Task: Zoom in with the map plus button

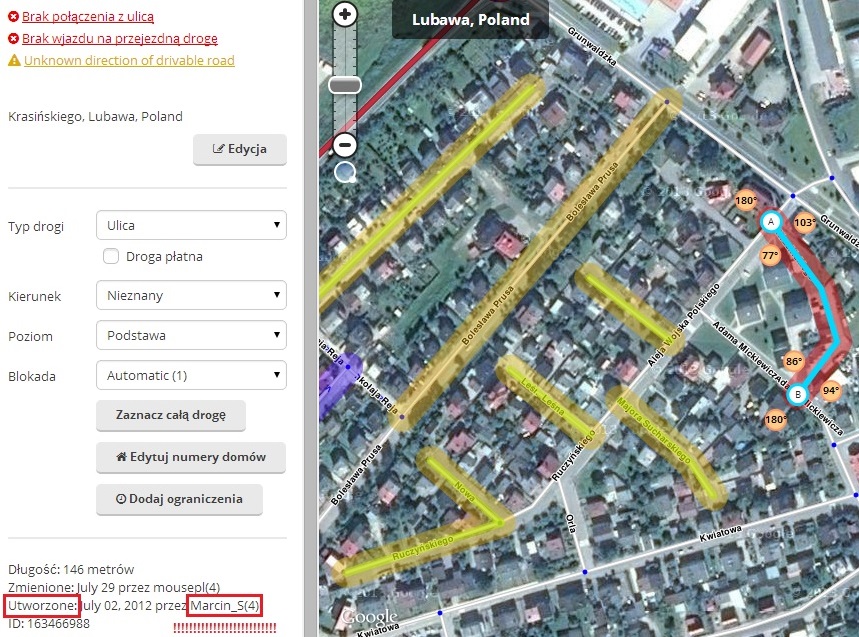Action: [x=345, y=14]
